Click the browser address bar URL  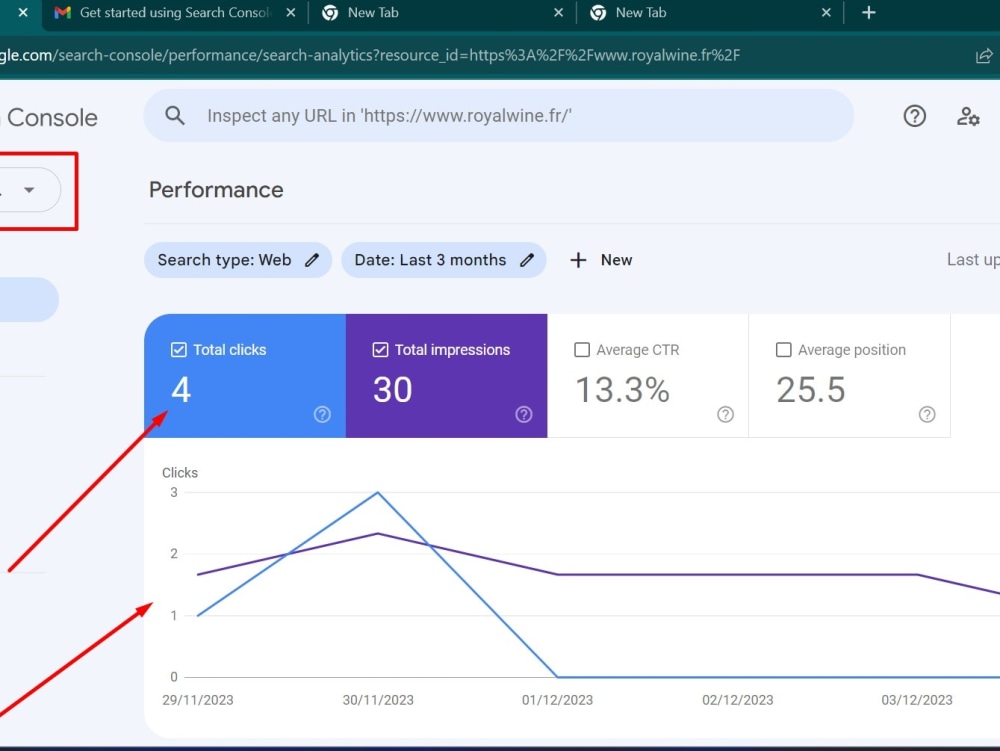(x=370, y=55)
